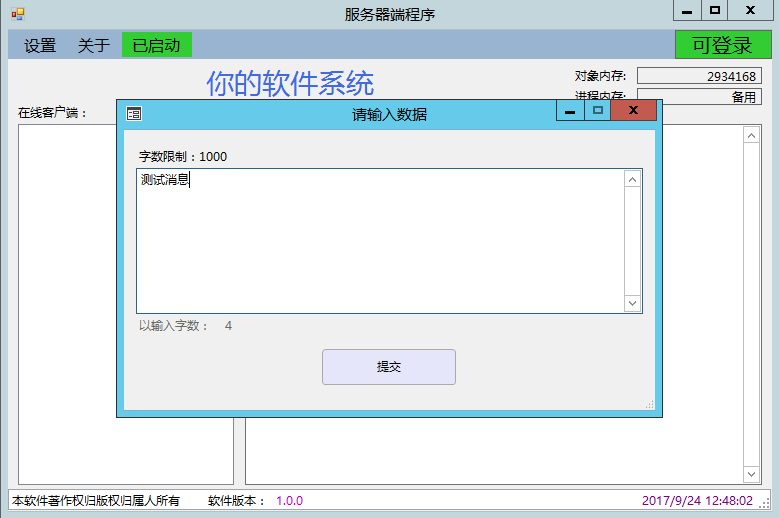The image size is (779, 518).
Task: Click the 服务器端程序 application icon in title bar
Action: coord(17,14)
